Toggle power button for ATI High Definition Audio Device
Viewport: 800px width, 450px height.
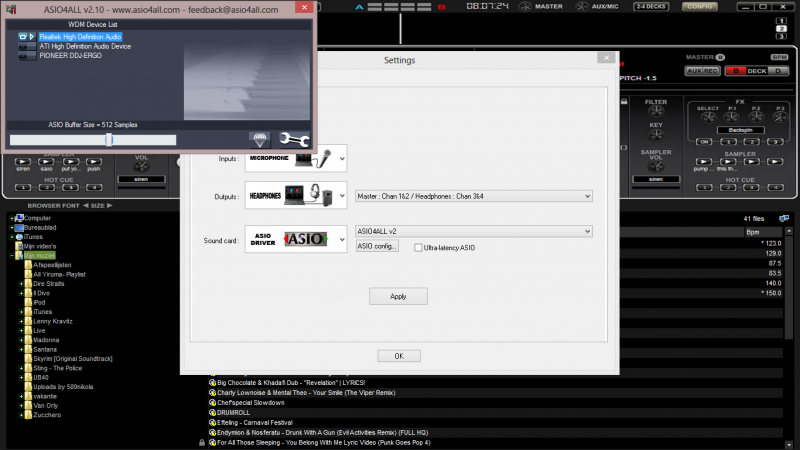(x=22, y=46)
